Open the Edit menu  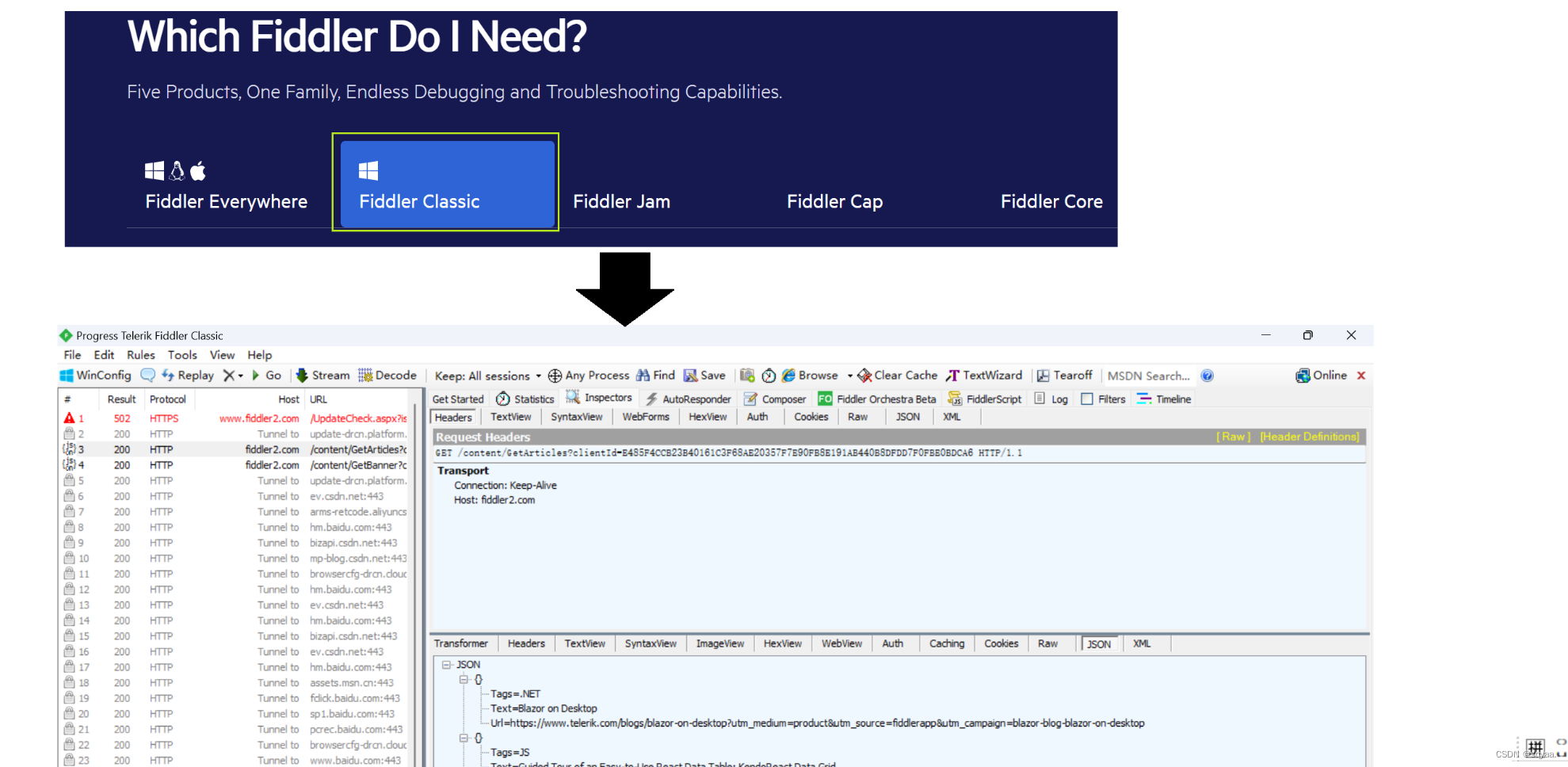coord(104,355)
